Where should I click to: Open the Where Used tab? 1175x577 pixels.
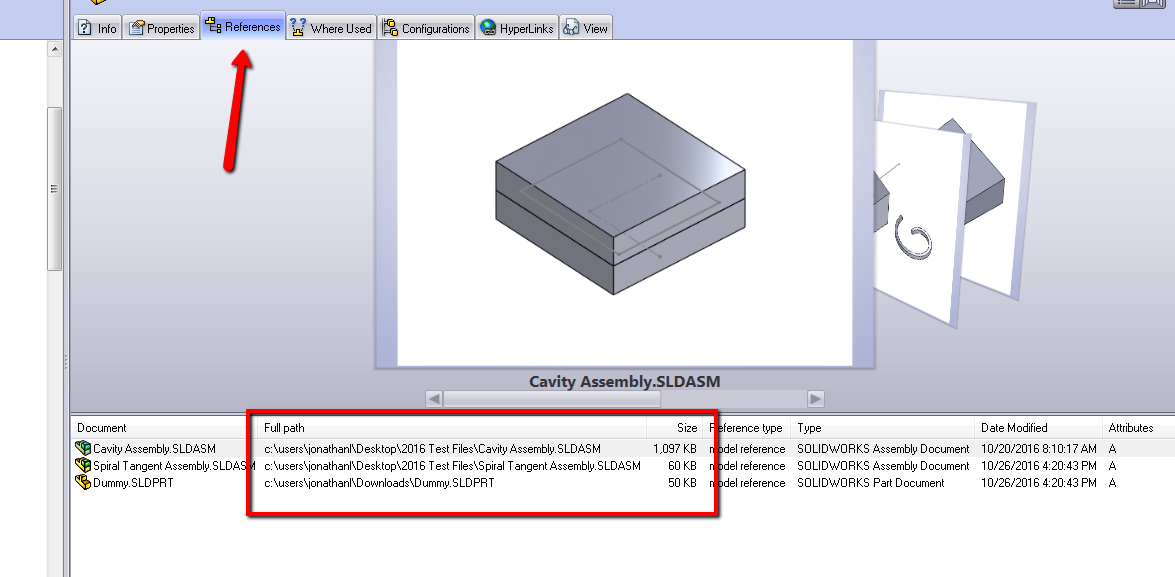click(331, 28)
